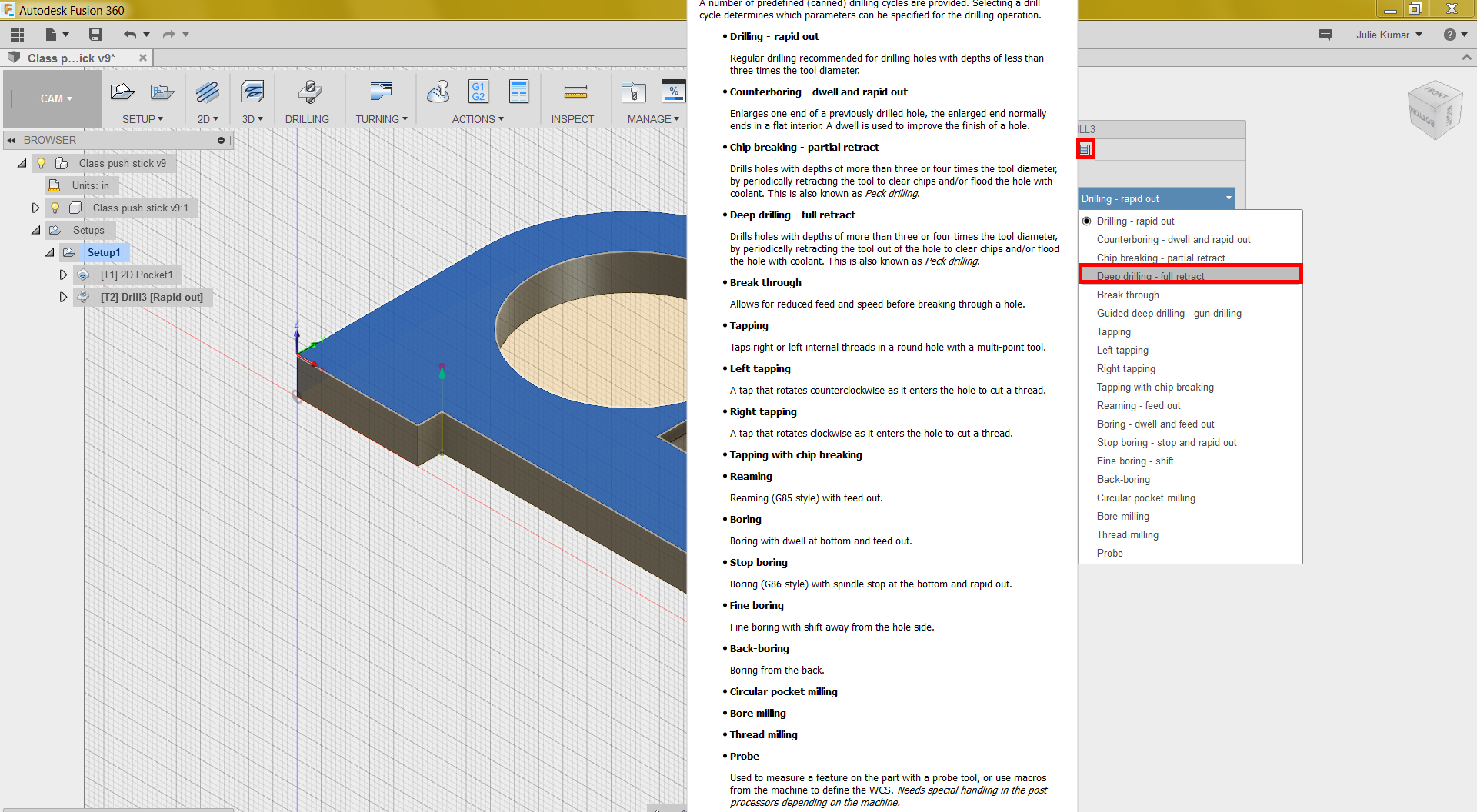Choose Counterboring - dwell and rapid out
1477x812 pixels.
pos(1190,239)
